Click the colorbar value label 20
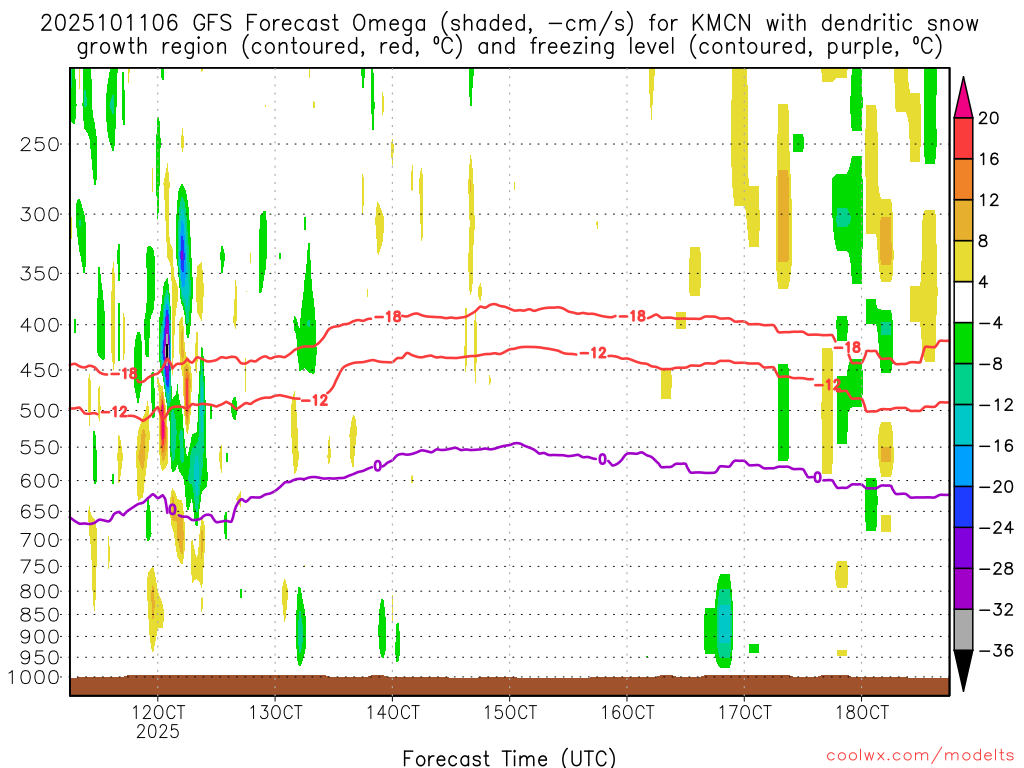 click(x=989, y=118)
